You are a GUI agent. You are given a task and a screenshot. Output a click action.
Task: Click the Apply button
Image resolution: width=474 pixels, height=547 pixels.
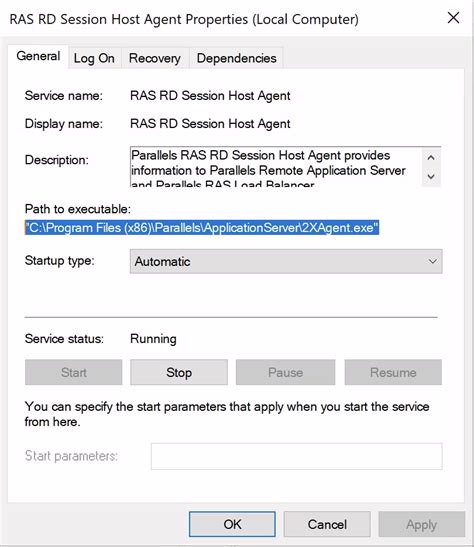click(x=422, y=524)
